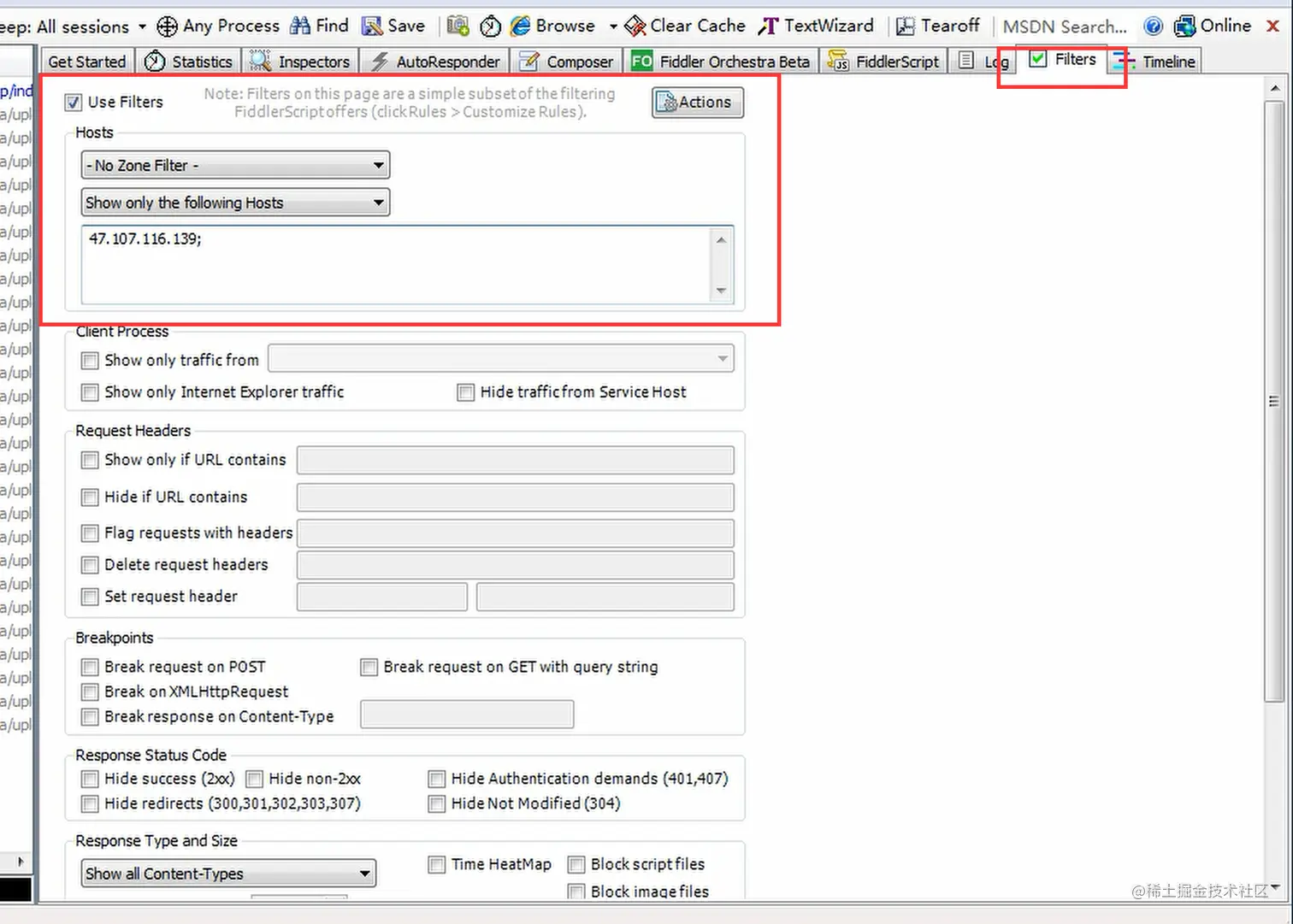Image resolution: width=1293 pixels, height=924 pixels.
Task: Click into the Hosts list text box
Action: [397, 265]
